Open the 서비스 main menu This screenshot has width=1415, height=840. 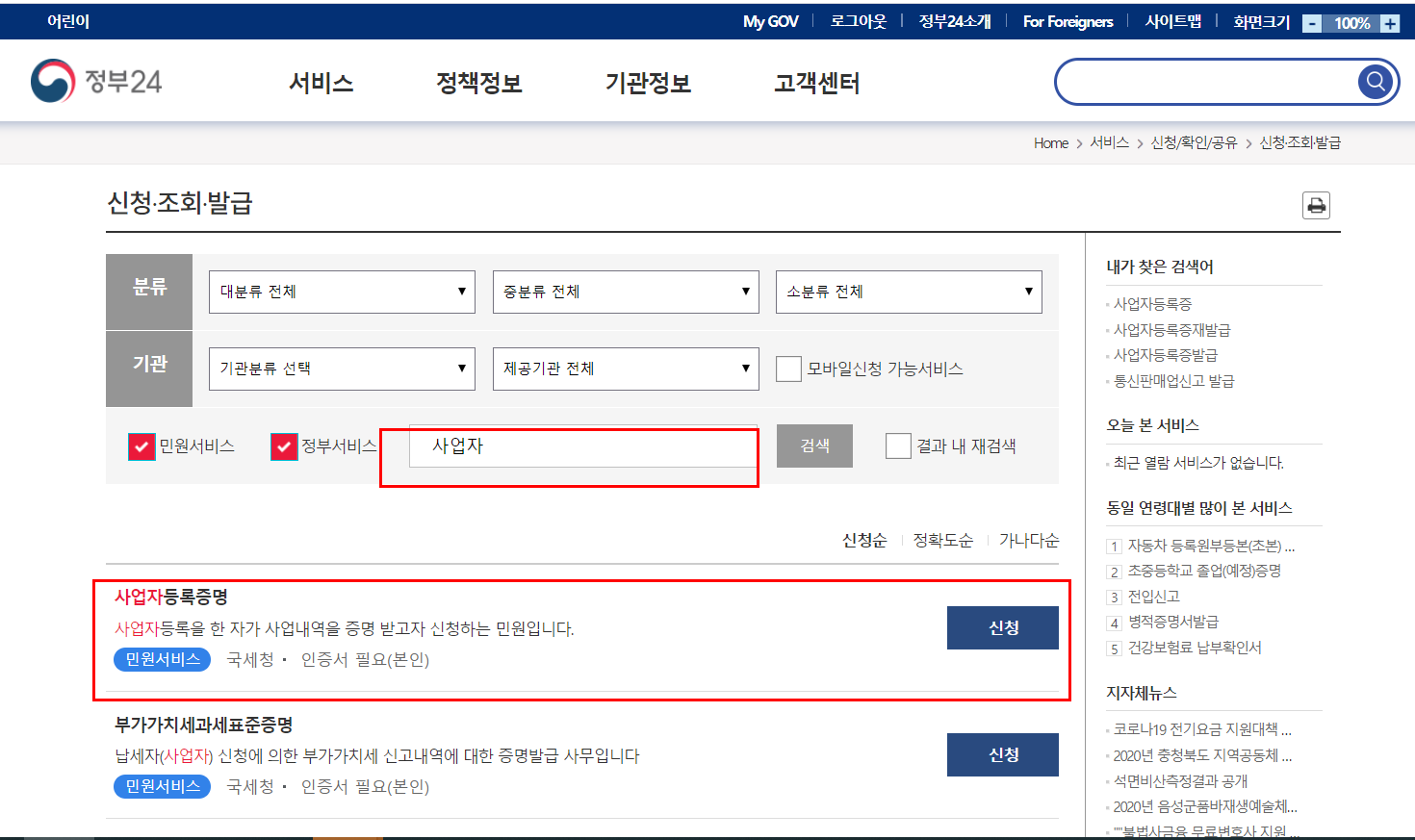(322, 83)
